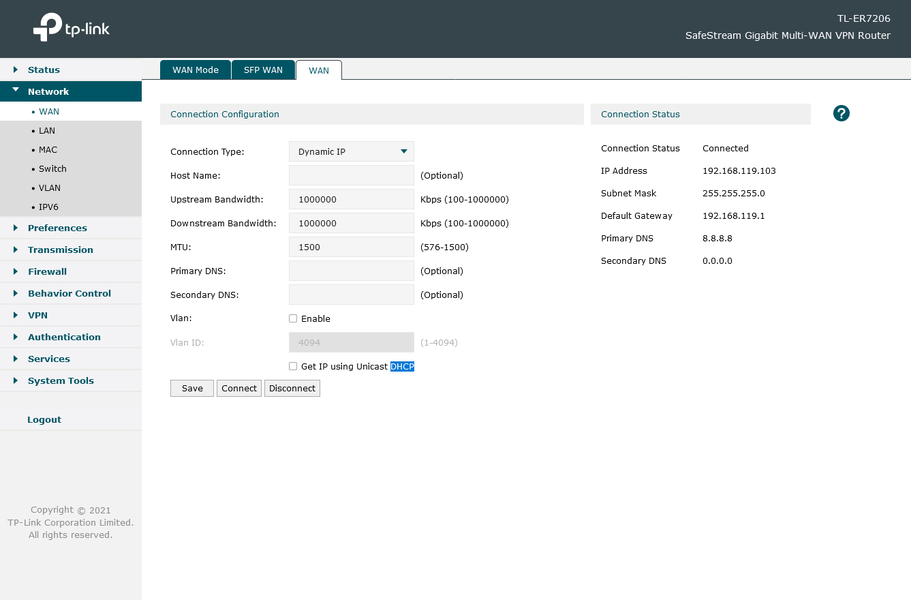
Task: Click the Connection Configuration section header
Action: 372,114
